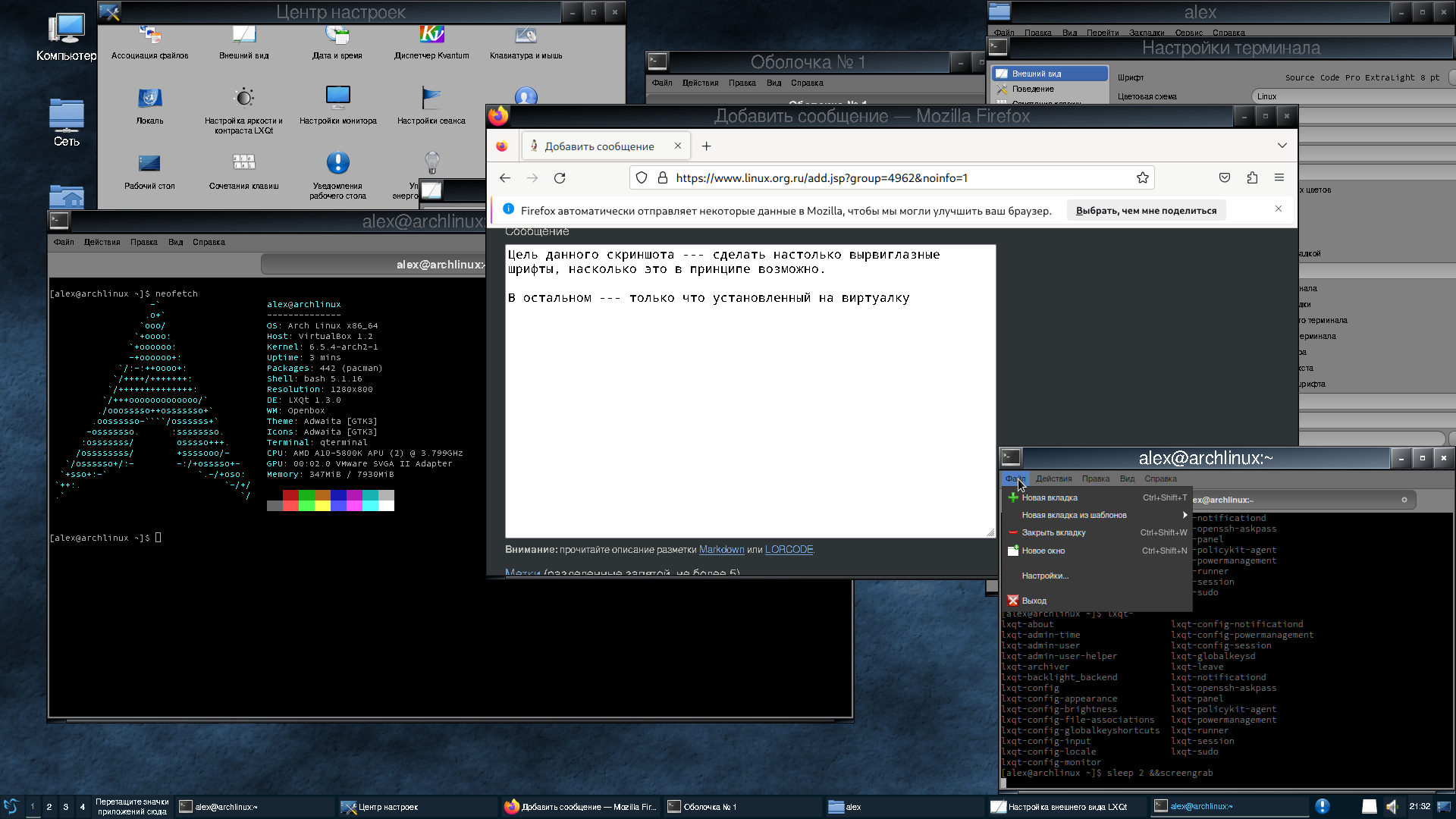Dismiss the Firefox data notification bar

click(1279, 209)
